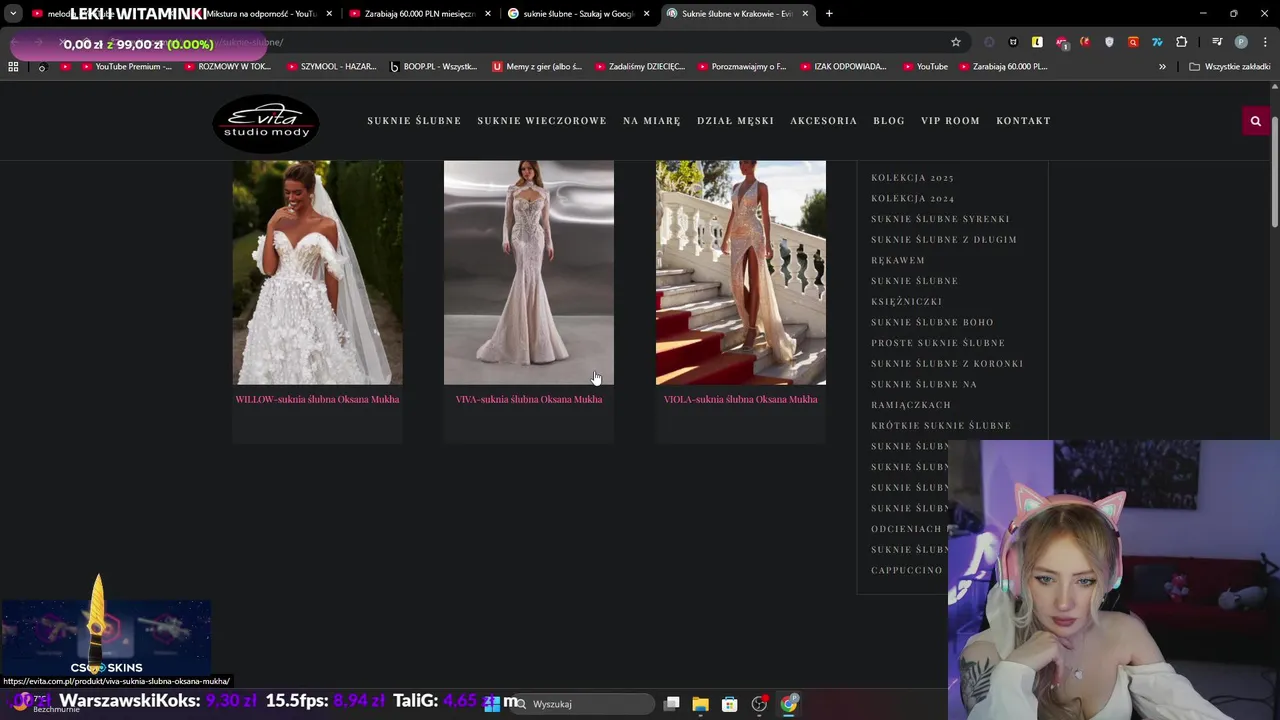
Task: Expand the tab search dropdown arrow
Action: pos(13,14)
